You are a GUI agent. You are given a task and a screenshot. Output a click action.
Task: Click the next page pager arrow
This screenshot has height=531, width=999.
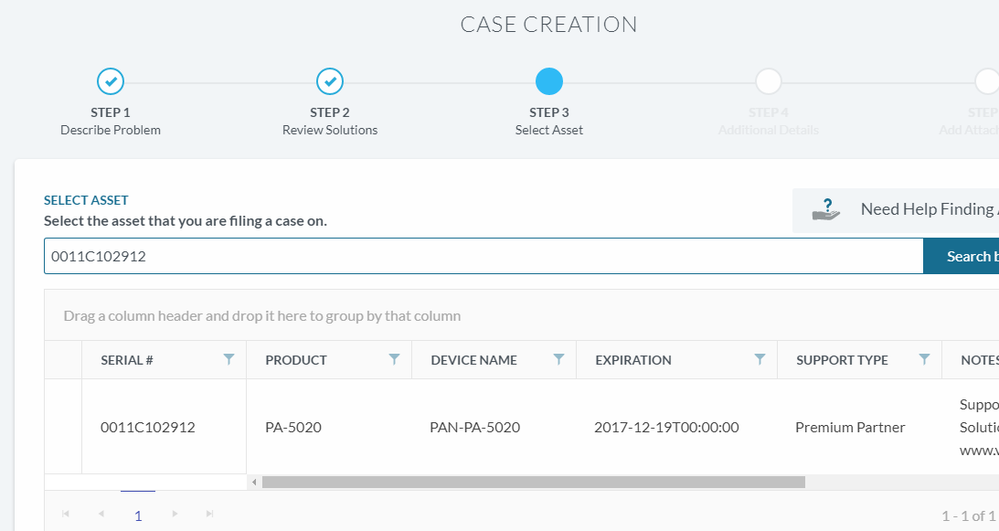point(175,514)
